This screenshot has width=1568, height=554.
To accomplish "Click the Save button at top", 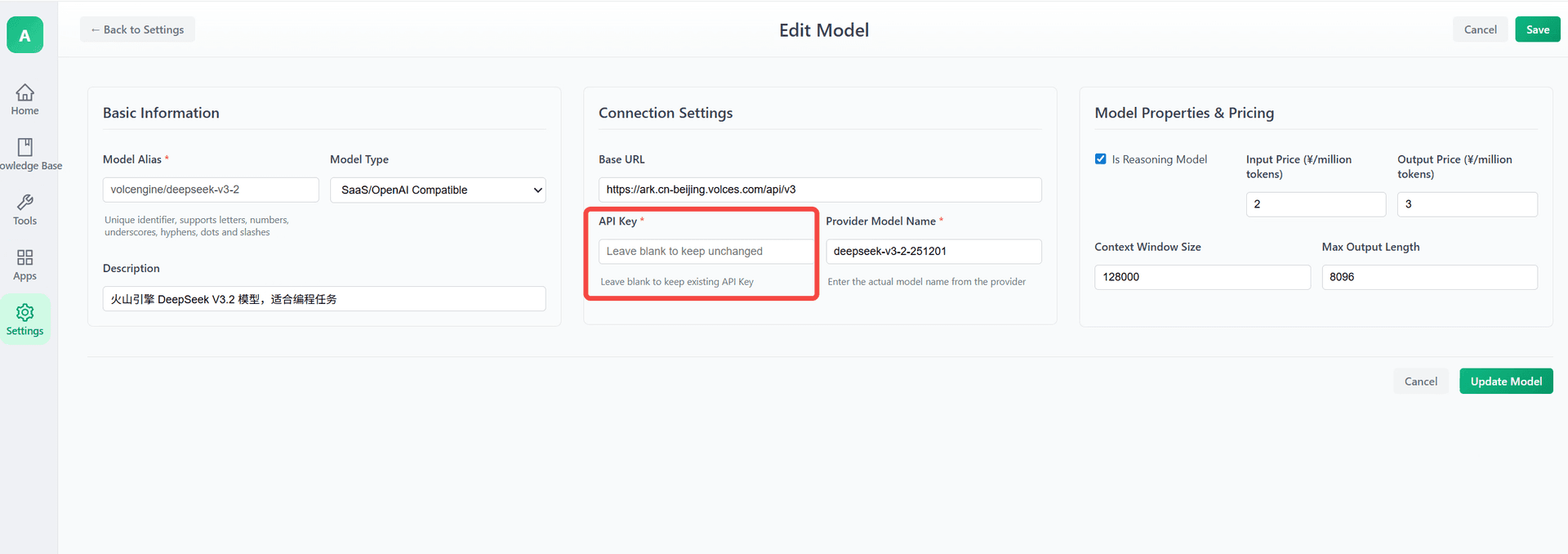I will 1537,29.
